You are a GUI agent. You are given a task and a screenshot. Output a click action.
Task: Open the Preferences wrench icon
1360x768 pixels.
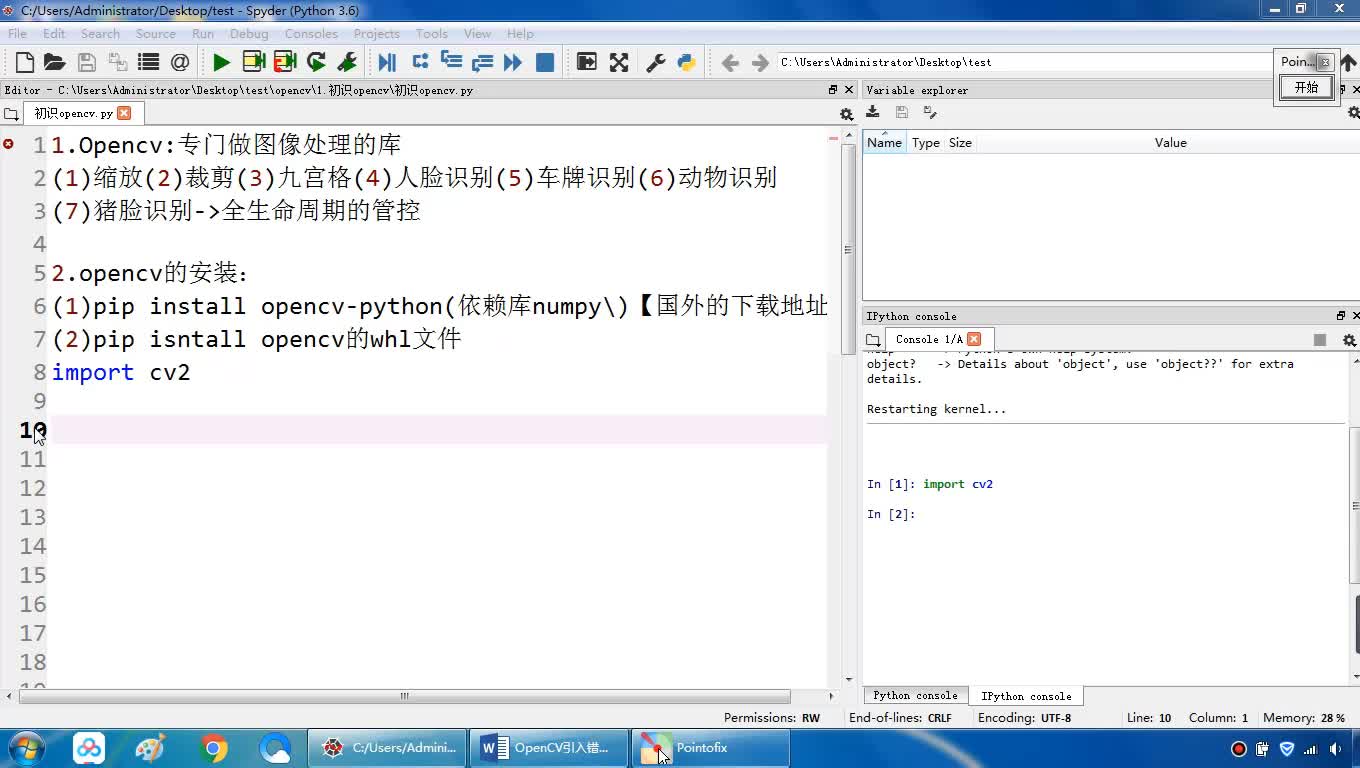coord(656,62)
